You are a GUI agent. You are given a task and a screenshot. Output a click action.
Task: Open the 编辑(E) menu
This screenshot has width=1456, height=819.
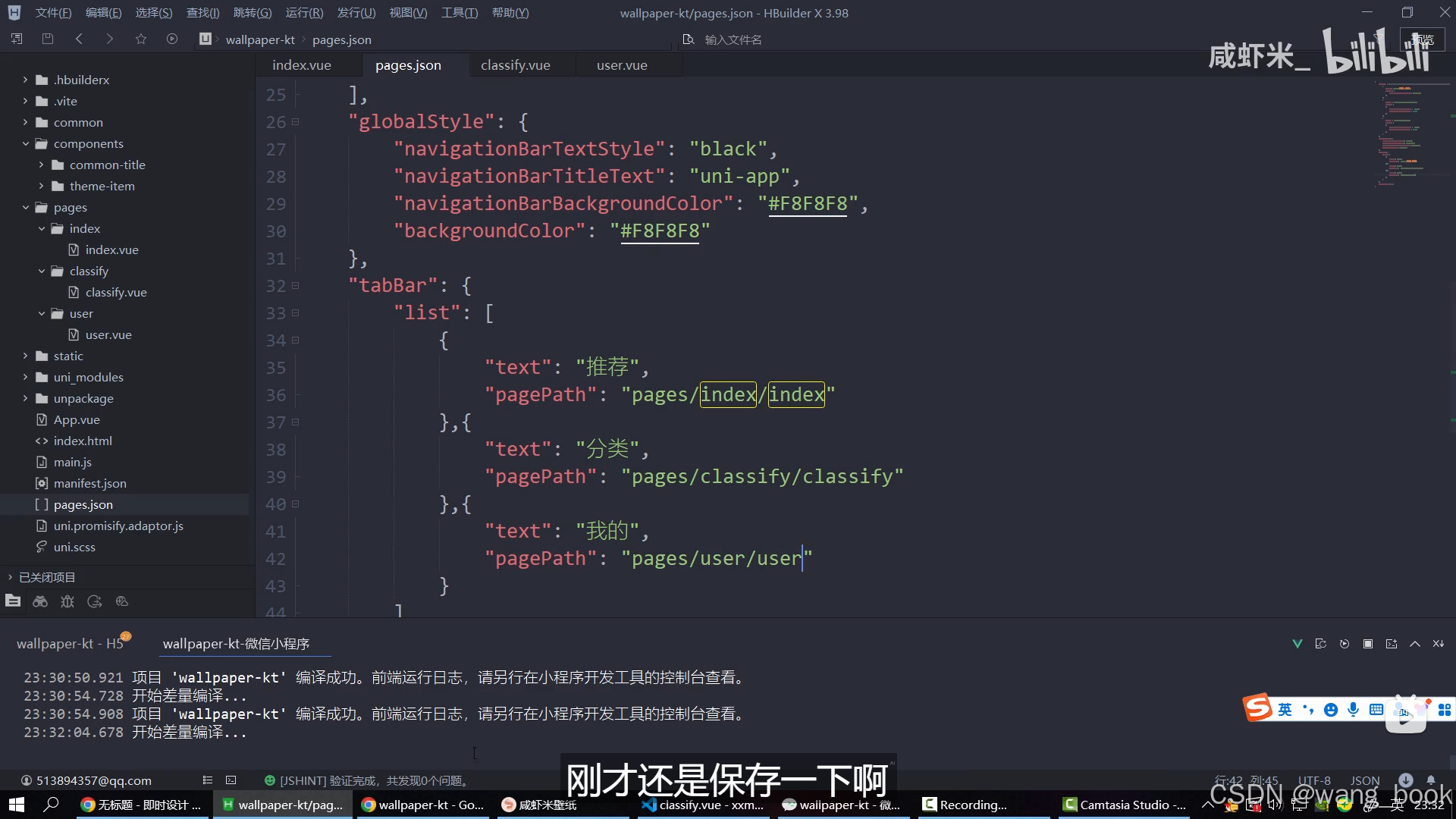103,13
